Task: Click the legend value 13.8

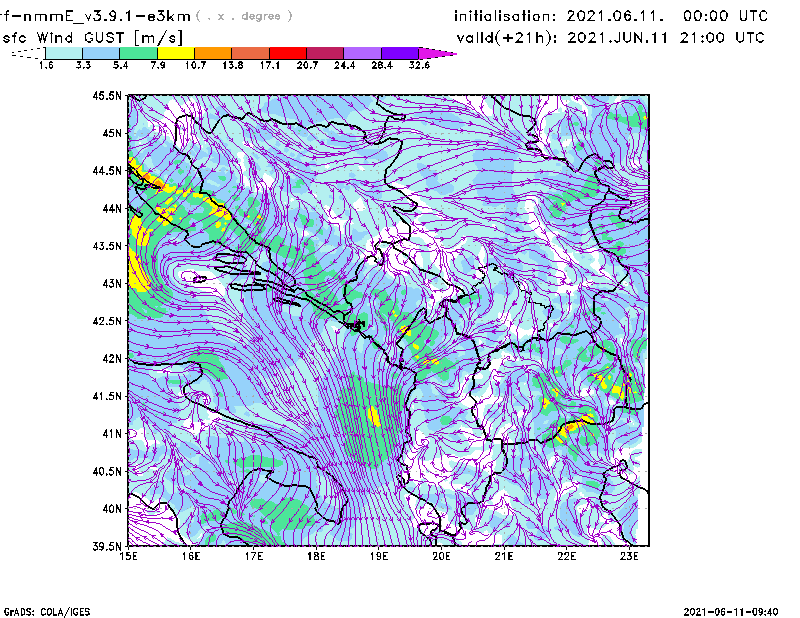Action: (233, 65)
